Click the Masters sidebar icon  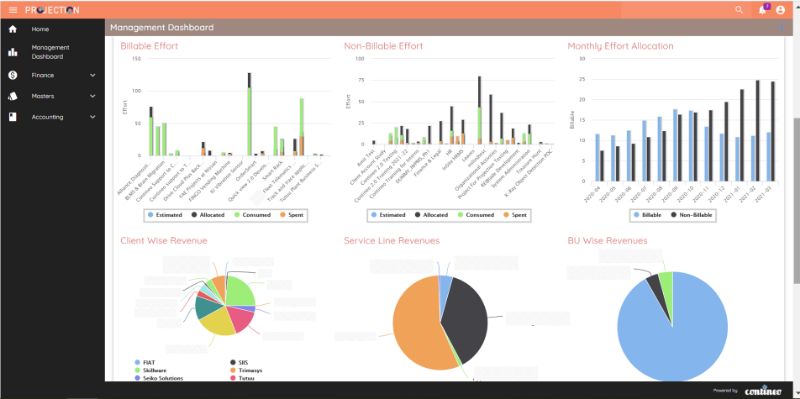(x=13, y=96)
